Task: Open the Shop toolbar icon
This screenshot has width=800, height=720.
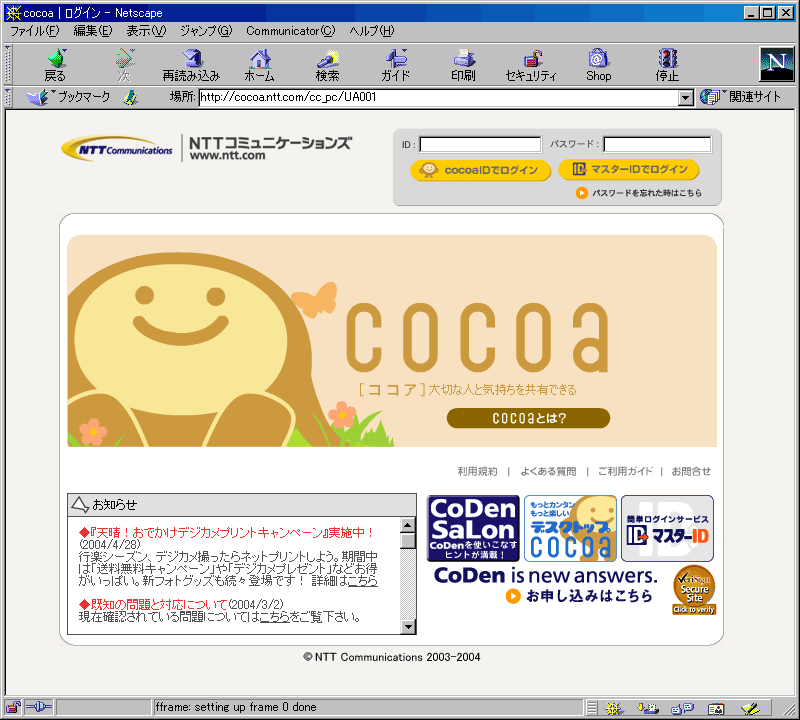Action: tap(598, 65)
